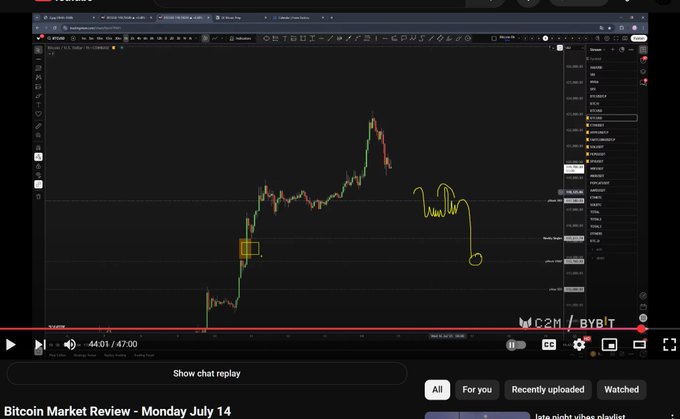Open YouTube player settings gear
680x419 pixels.
pos(579,344)
